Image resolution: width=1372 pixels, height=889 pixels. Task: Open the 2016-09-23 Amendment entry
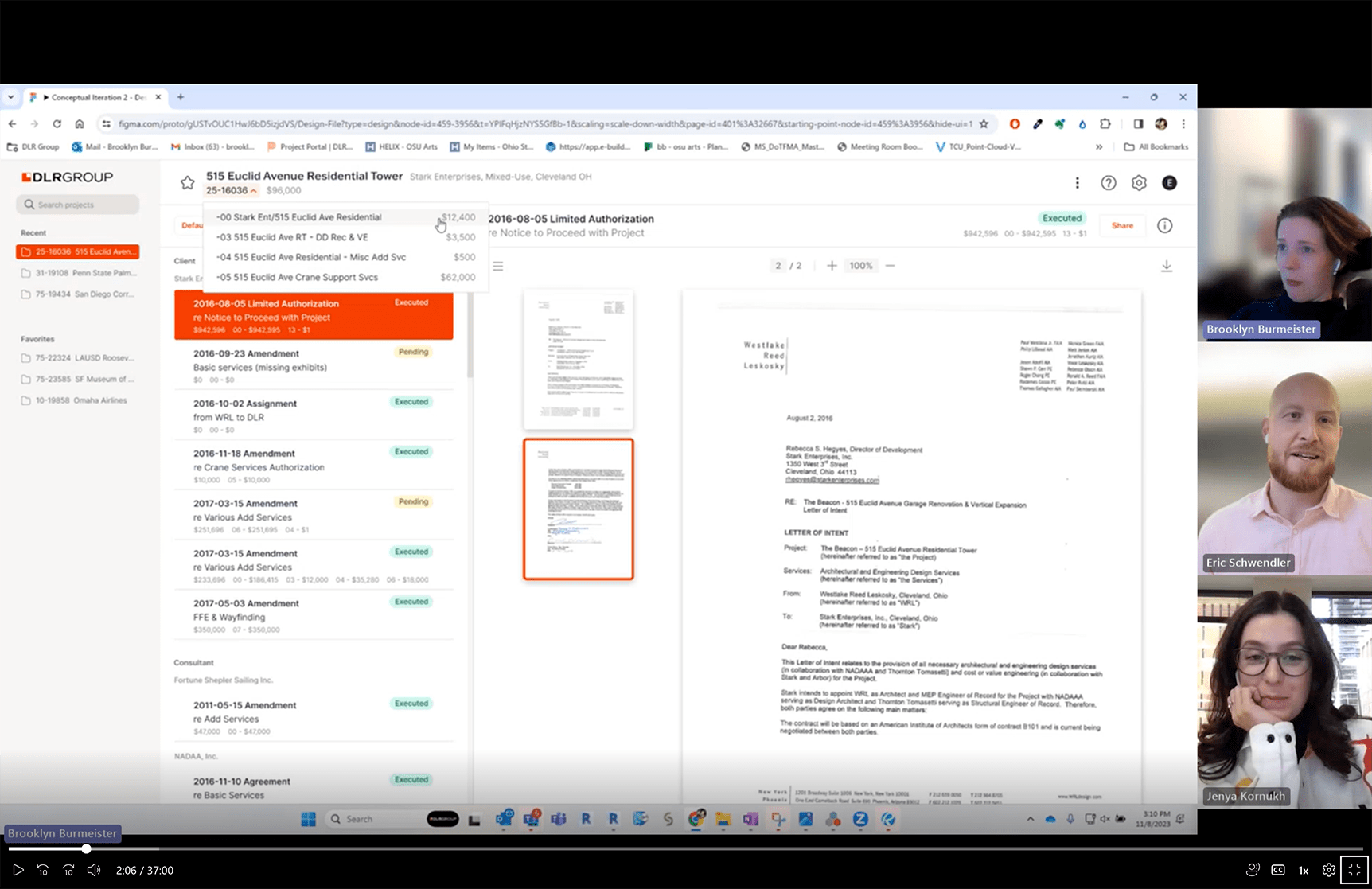314,365
